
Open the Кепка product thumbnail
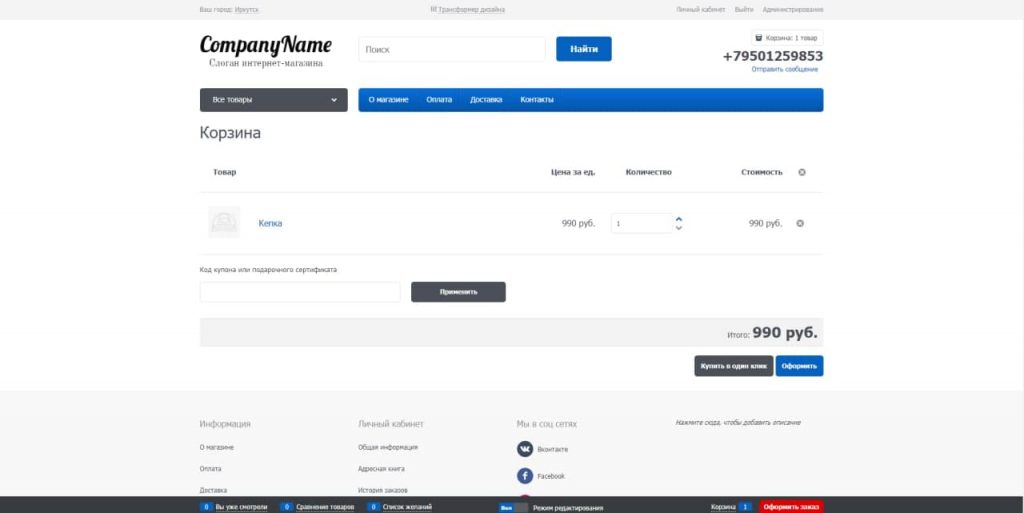coord(224,222)
